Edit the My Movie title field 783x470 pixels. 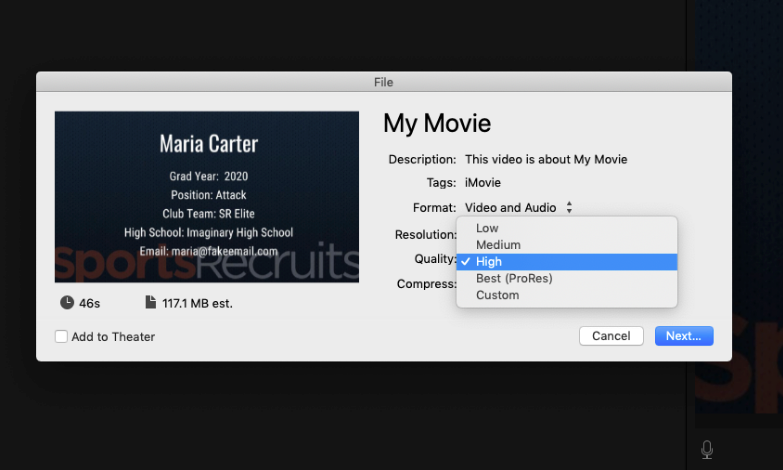[x=437, y=123]
